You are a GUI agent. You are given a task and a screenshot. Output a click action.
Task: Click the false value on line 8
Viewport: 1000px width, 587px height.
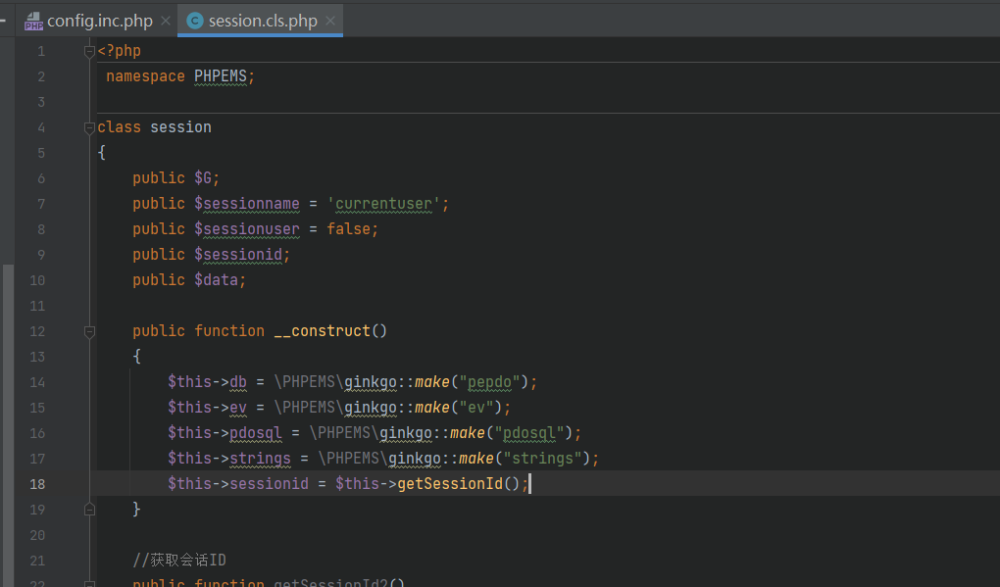tap(348, 229)
